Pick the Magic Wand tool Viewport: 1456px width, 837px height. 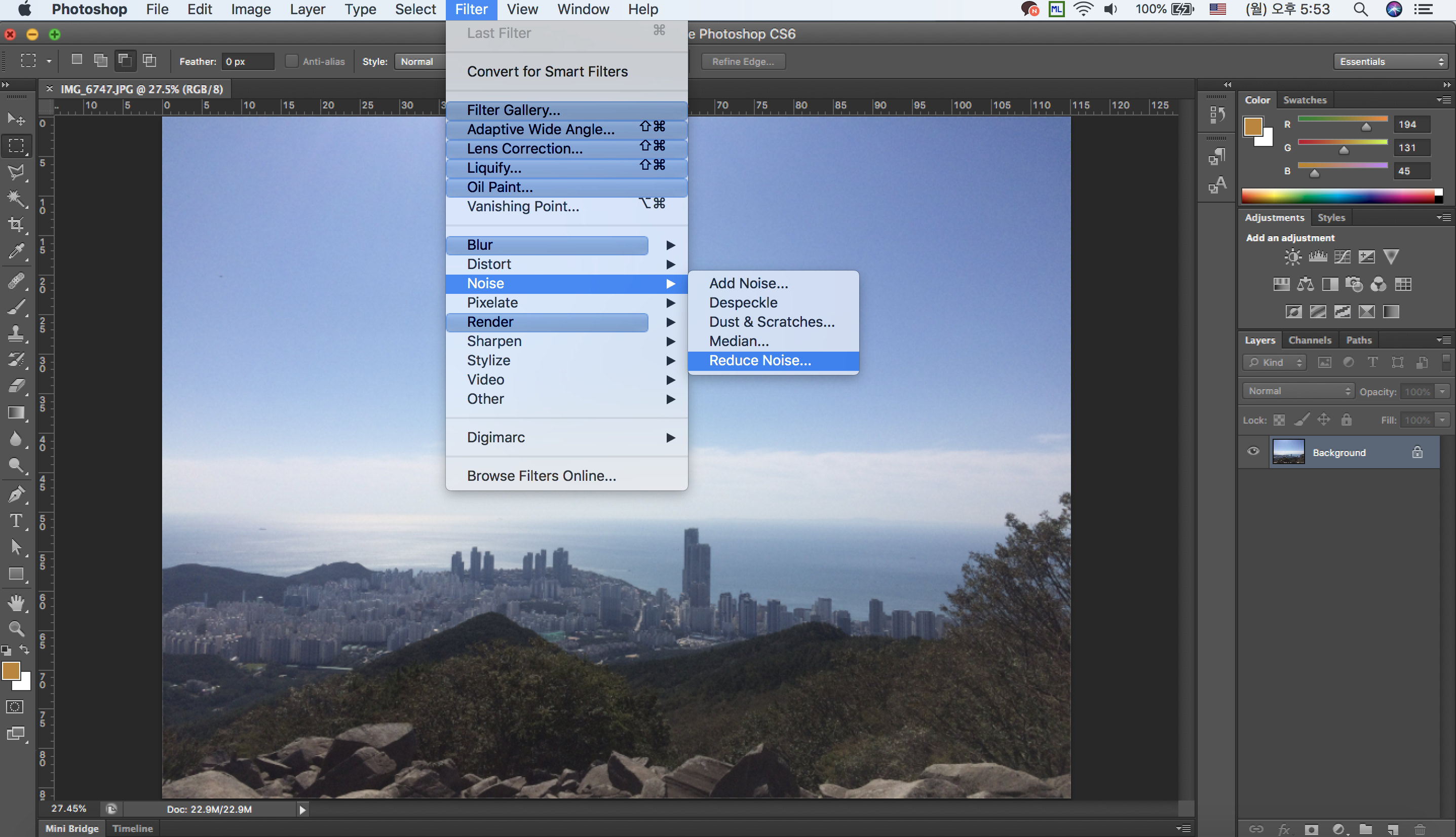16,198
